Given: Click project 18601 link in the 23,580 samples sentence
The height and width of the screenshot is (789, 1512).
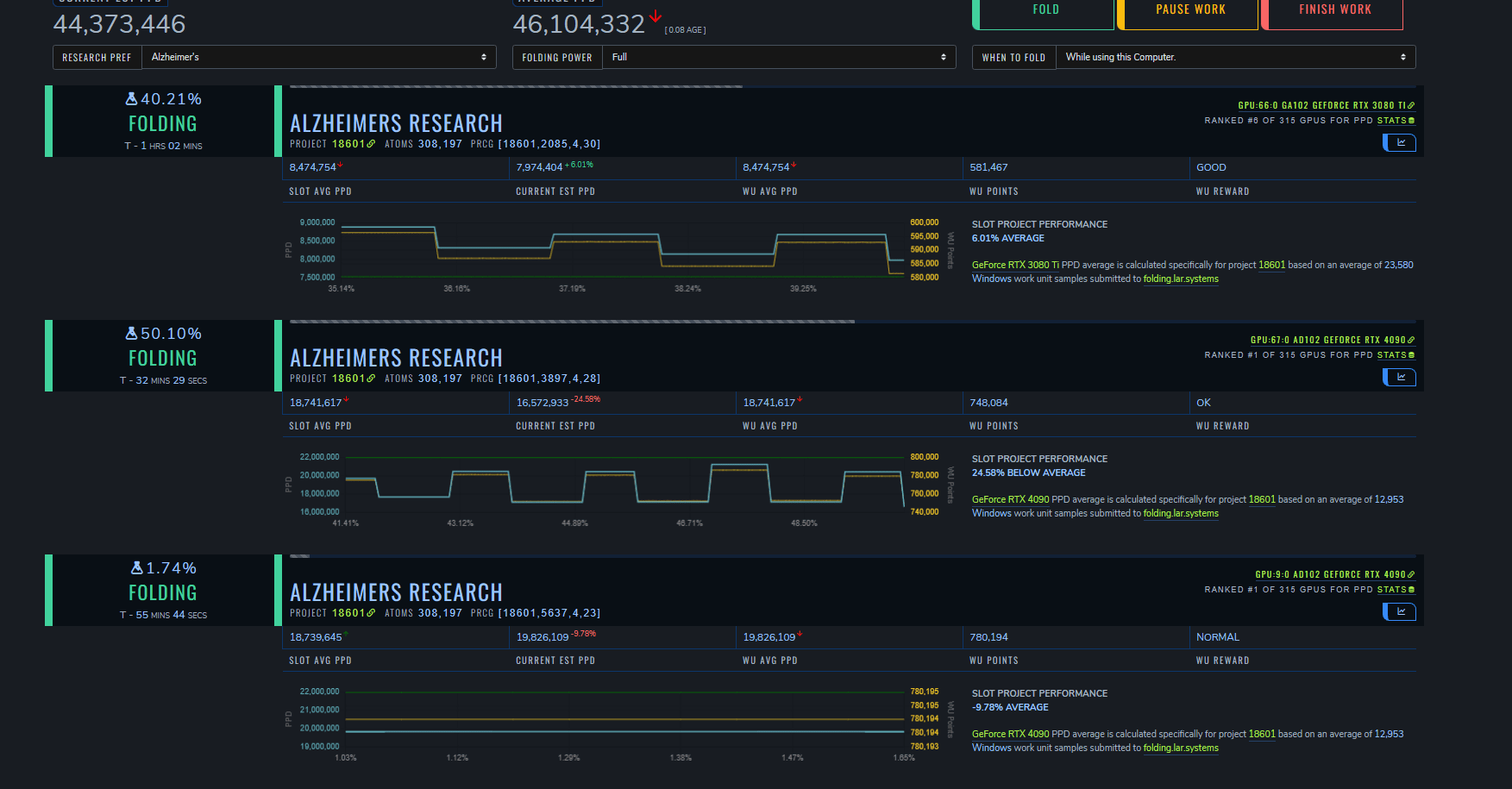Looking at the screenshot, I should (1271, 266).
